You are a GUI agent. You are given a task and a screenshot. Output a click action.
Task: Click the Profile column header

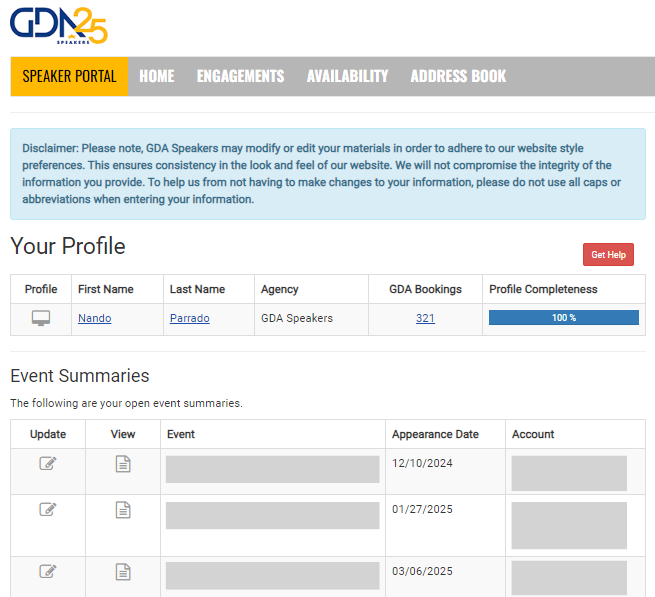[x=41, y=289]
